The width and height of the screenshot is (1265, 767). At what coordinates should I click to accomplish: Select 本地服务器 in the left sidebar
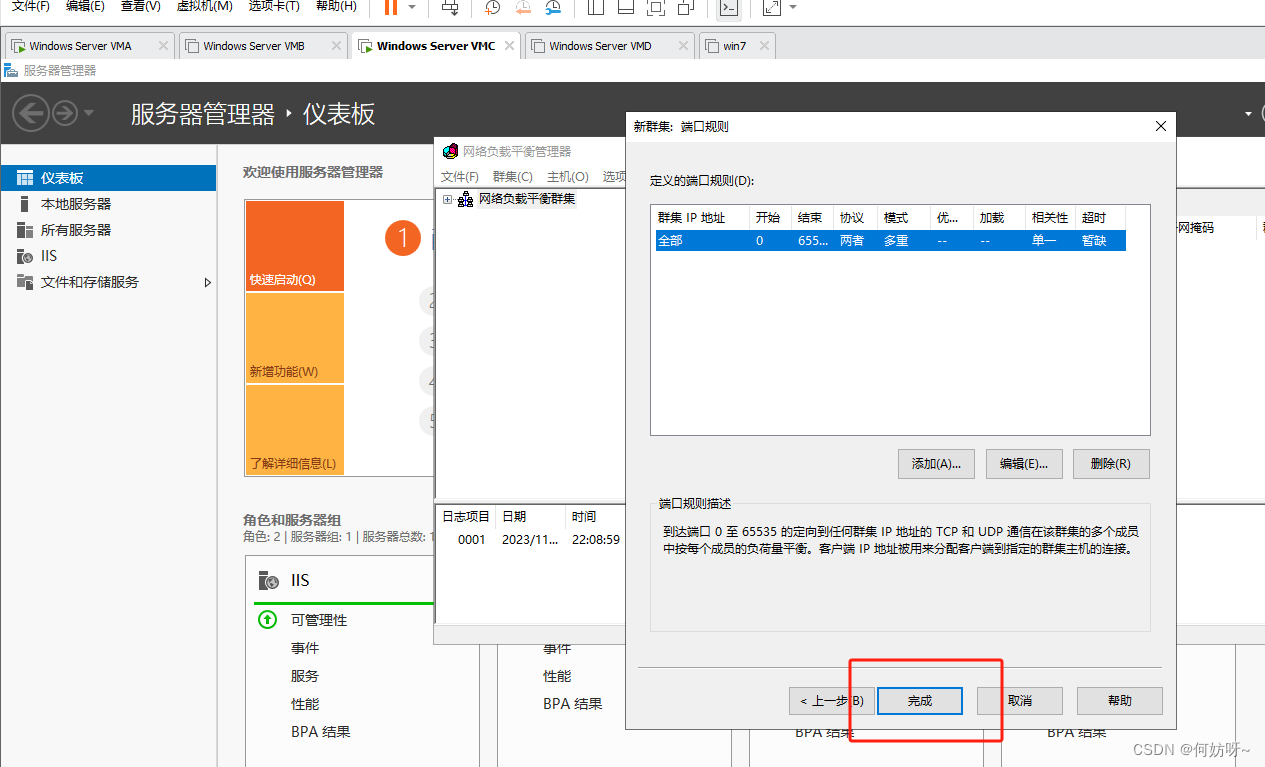[x=75, y=204]
